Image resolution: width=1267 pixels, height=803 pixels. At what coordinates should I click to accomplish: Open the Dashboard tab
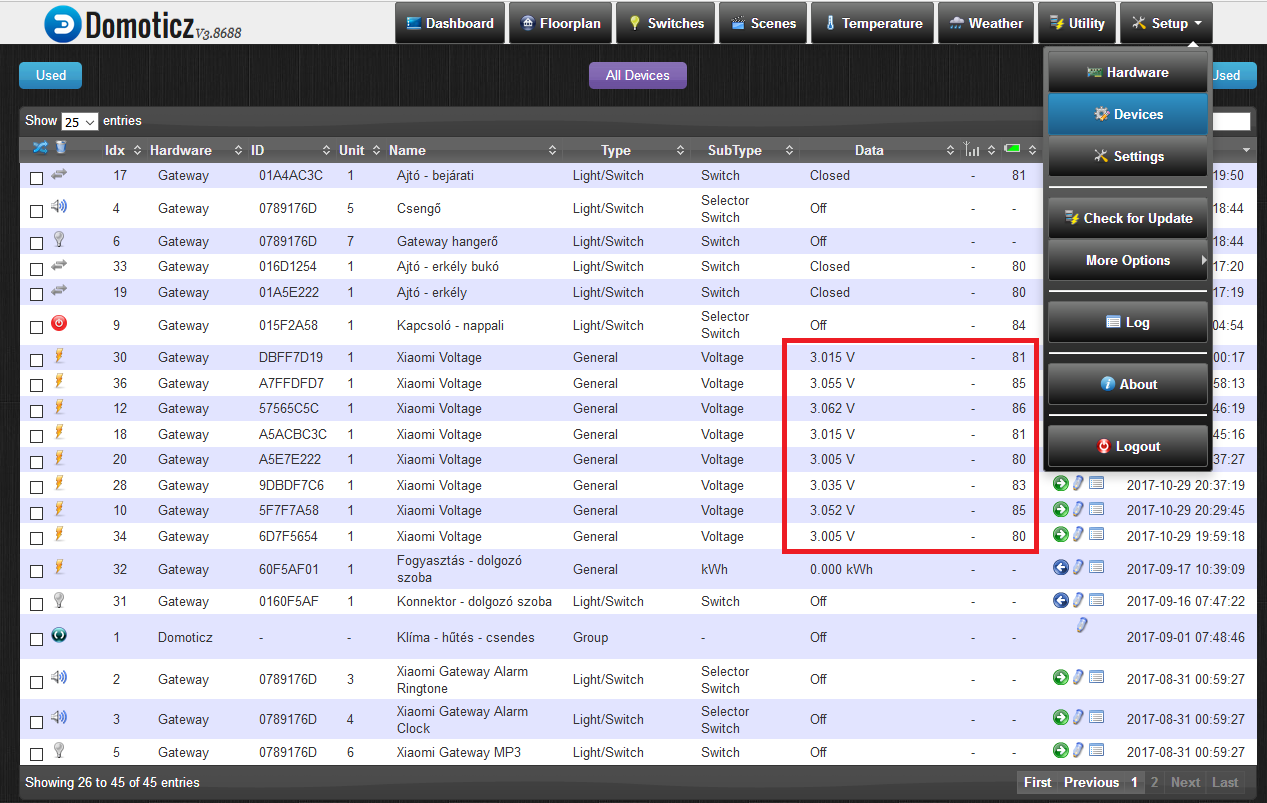tap(449, 23)
